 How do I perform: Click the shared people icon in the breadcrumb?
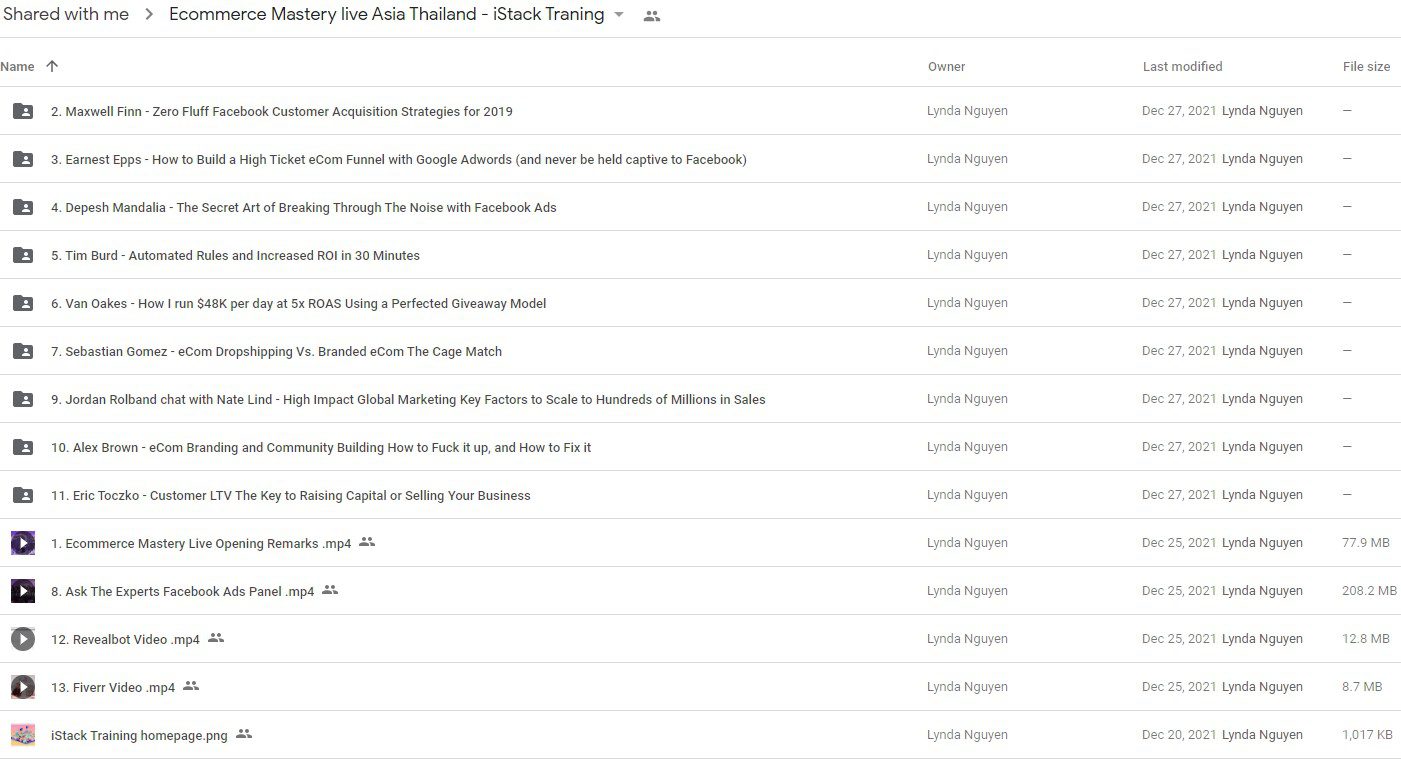tap(652, 16)
